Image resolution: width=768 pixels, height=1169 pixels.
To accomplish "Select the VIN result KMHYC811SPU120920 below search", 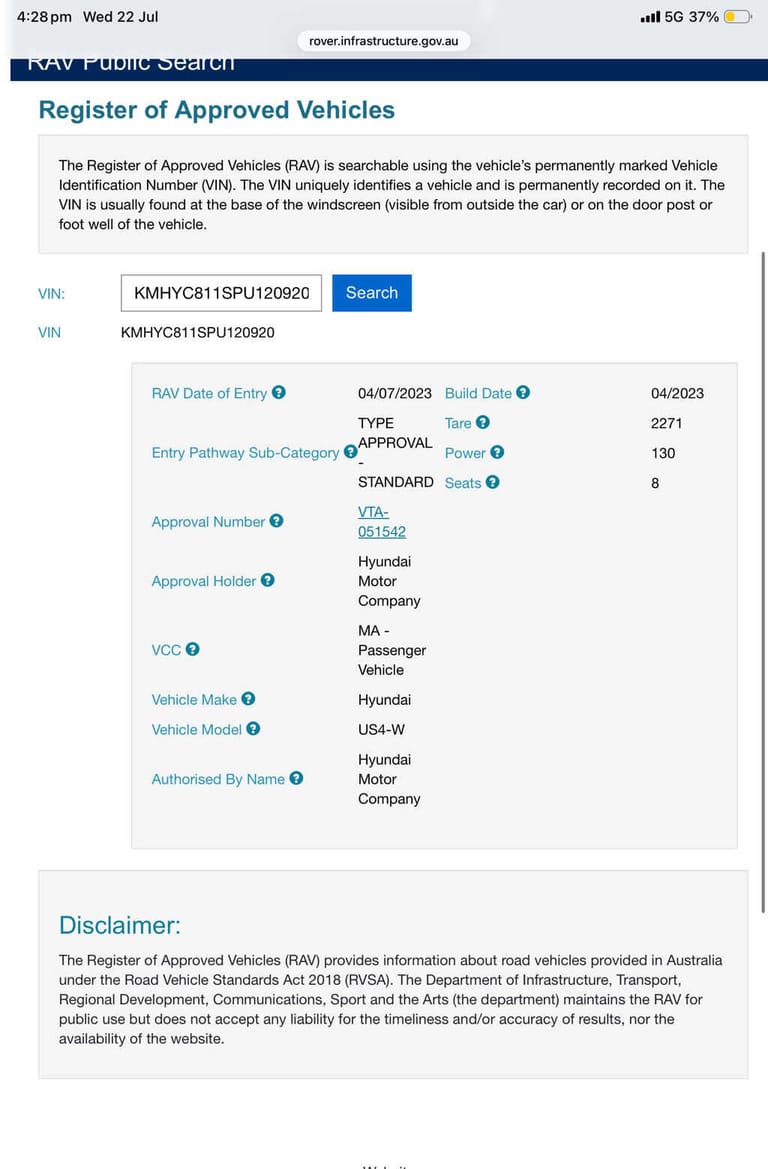I will pos(198,332).
